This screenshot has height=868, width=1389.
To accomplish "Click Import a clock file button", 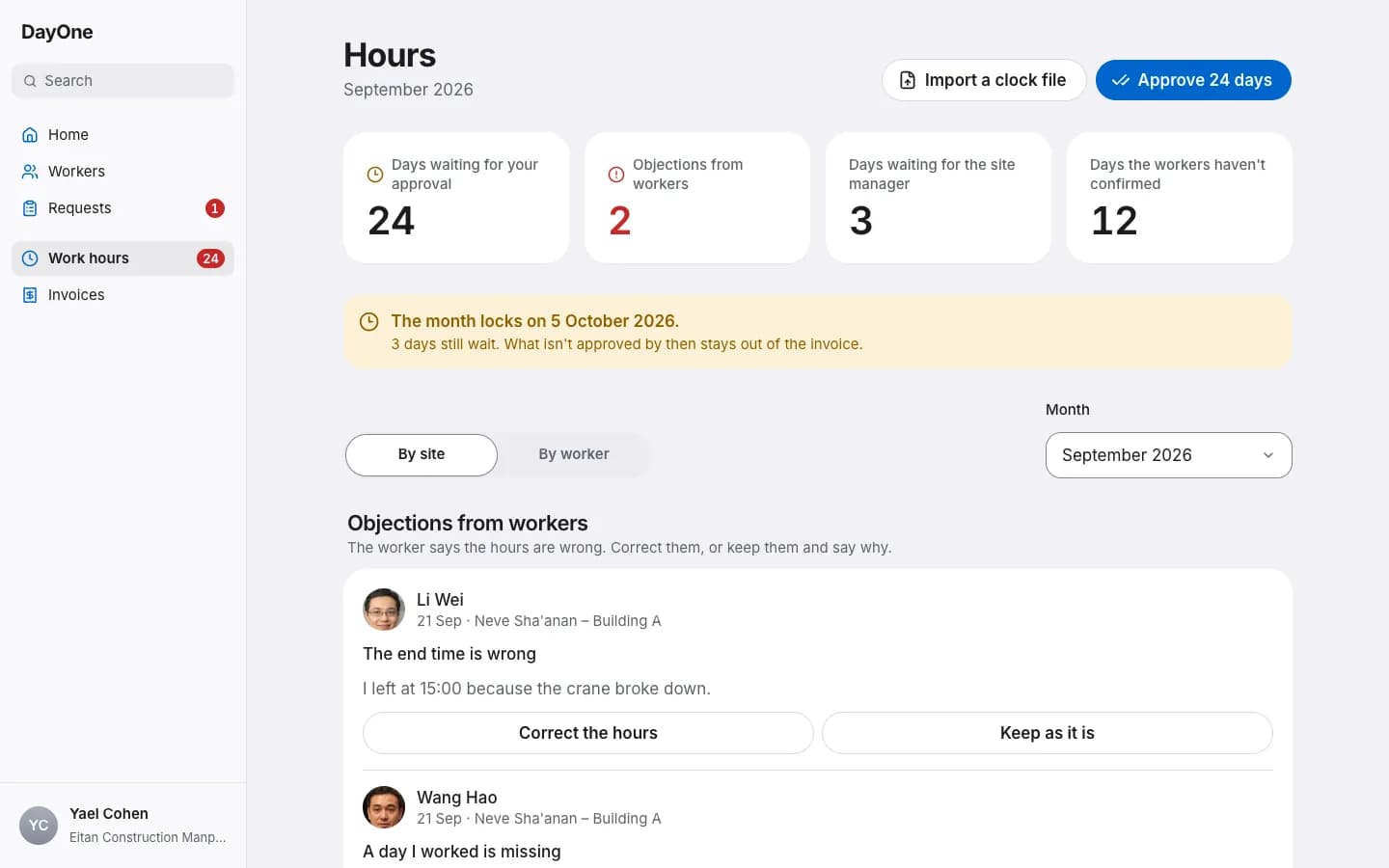I will [x=984, y=80].
